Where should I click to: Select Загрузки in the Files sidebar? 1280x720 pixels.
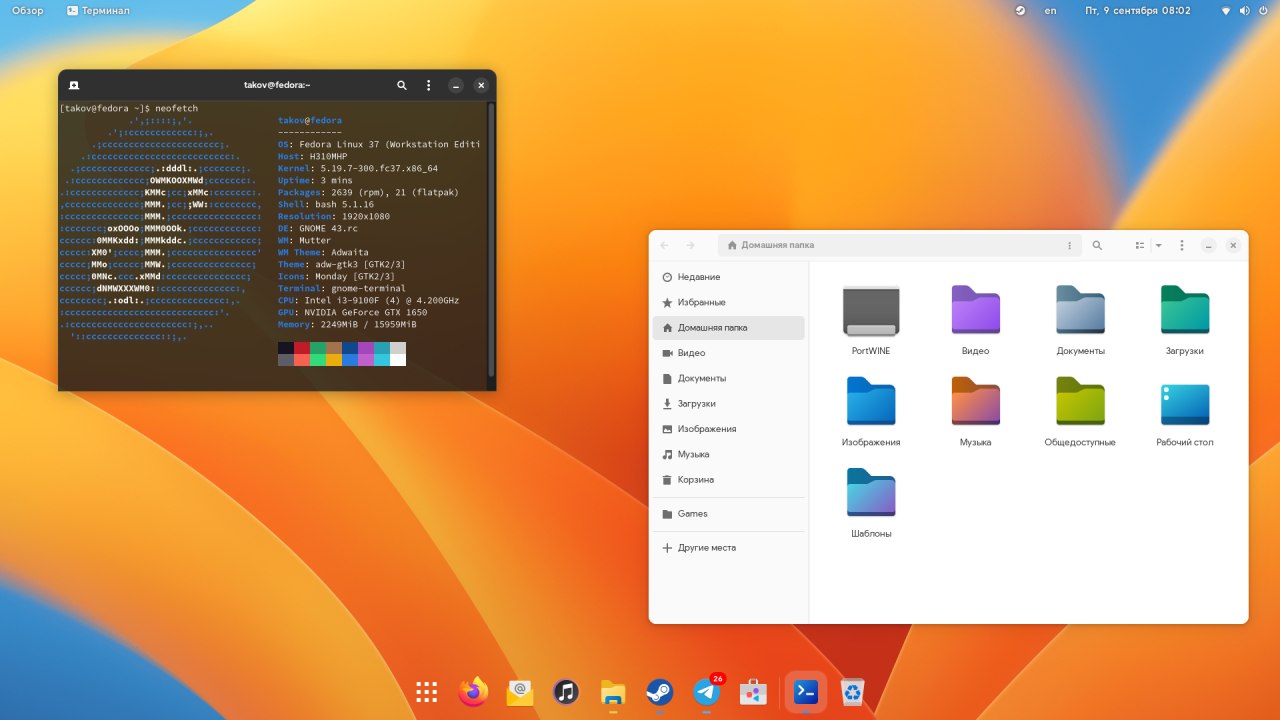[696, 404]
